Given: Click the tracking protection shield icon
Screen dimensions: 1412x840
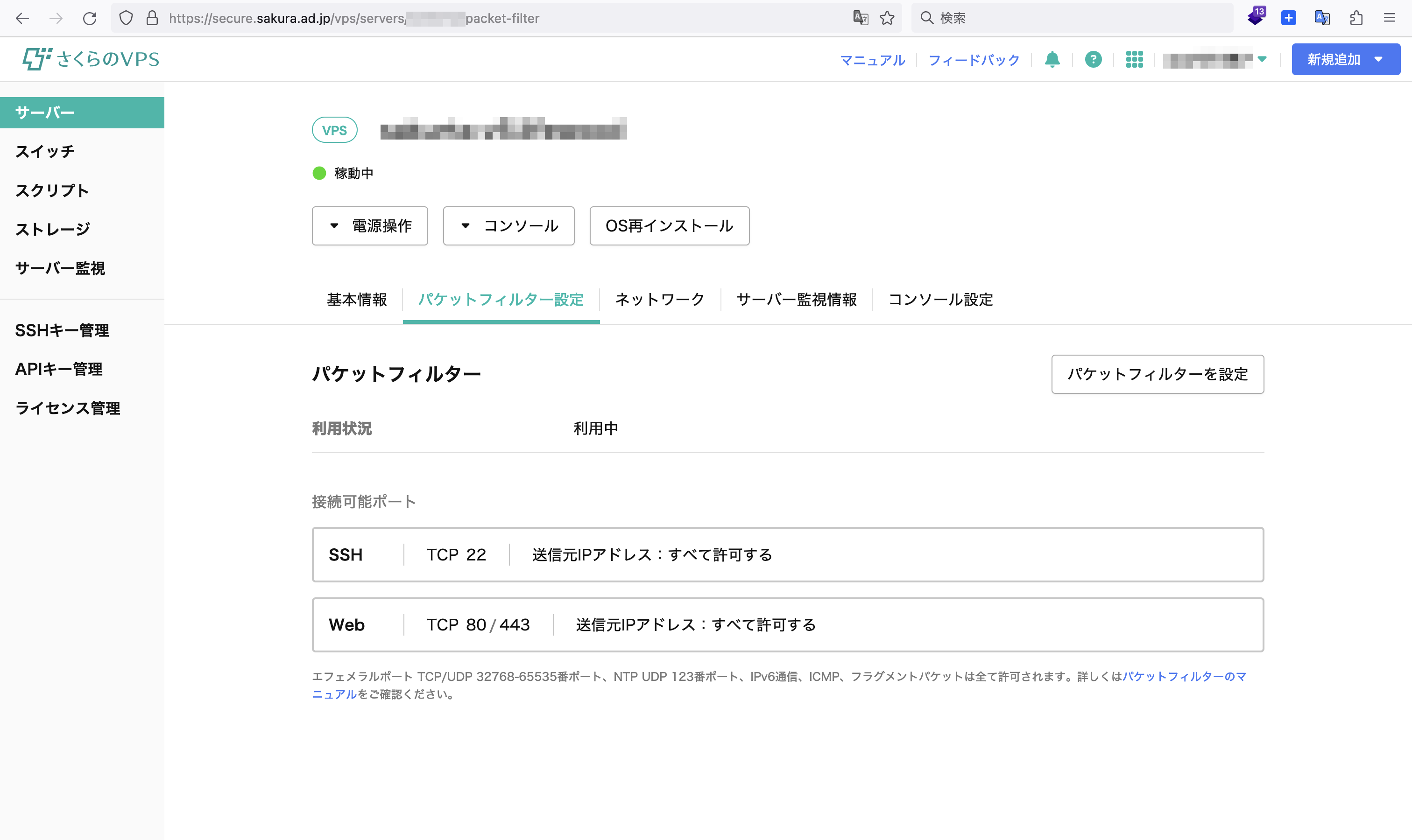Looking at the screenshot, I should (x=126, y=18).
